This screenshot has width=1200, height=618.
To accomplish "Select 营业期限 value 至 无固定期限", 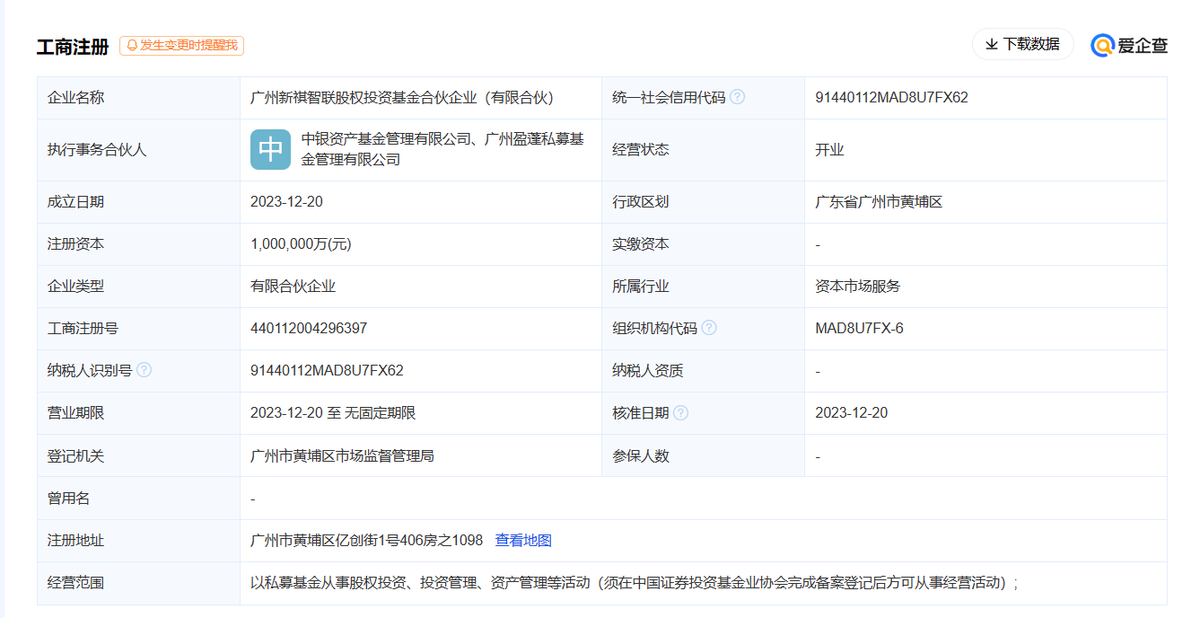I will [333, 413].
